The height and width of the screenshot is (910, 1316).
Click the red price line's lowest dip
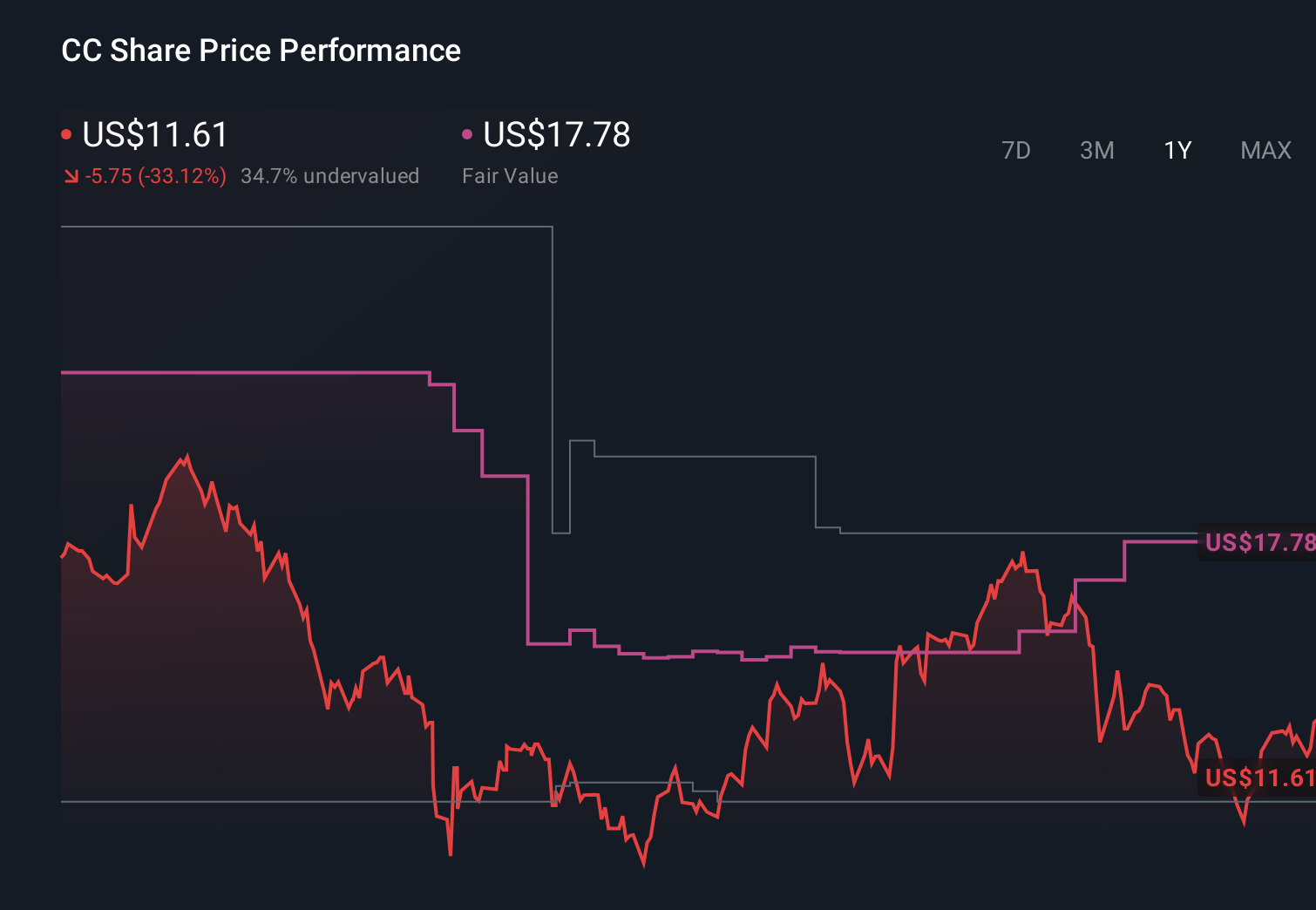tap(642, 866)
